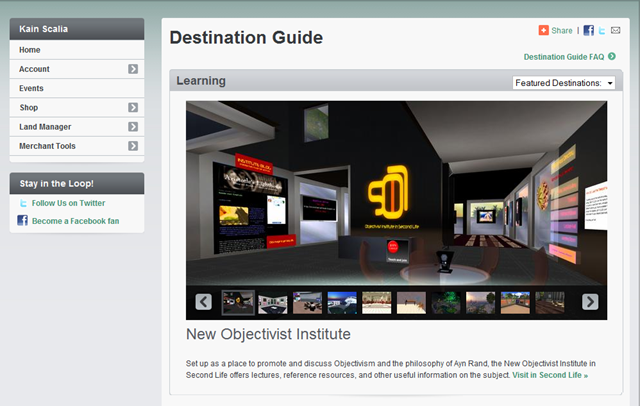Screen dimensions: 640x406
Task: Click Visit in Second Life link
Action: tap(550, 375)
